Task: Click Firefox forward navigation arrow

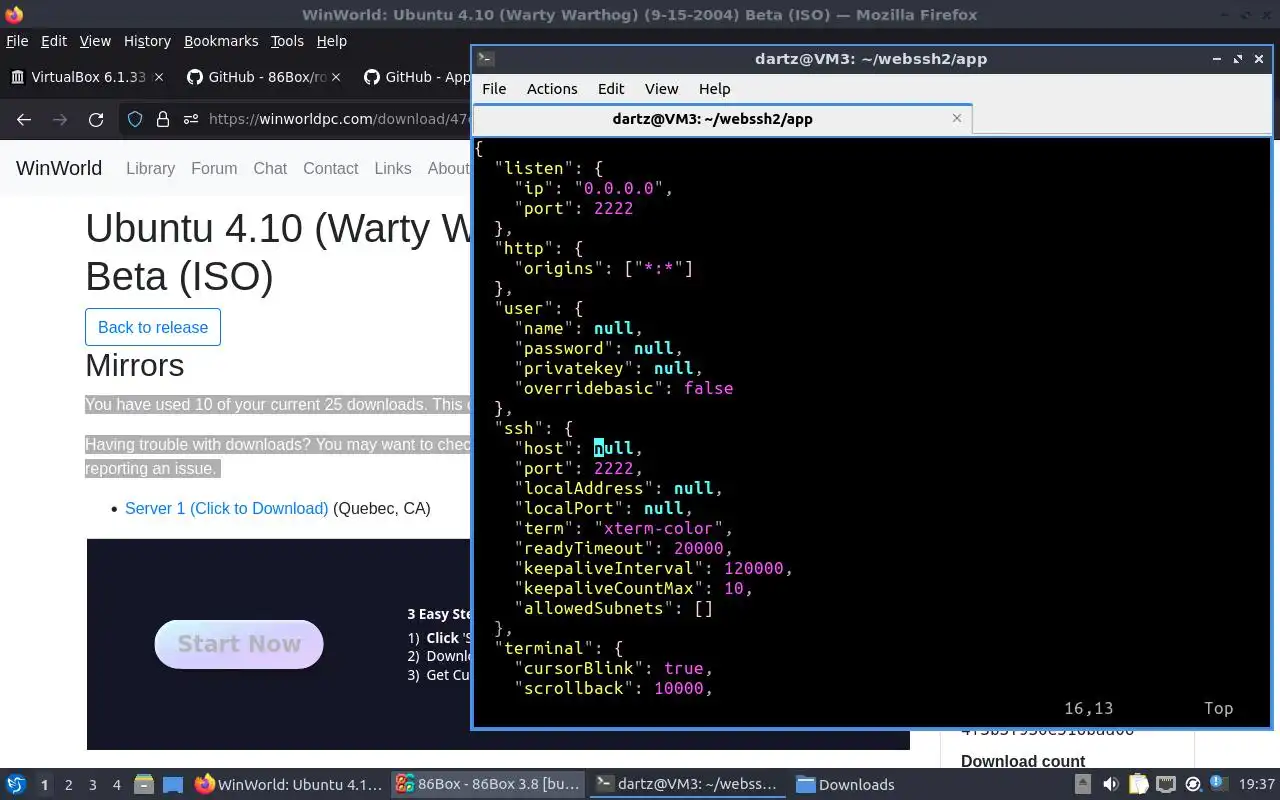Action: (x=60, y=119)
